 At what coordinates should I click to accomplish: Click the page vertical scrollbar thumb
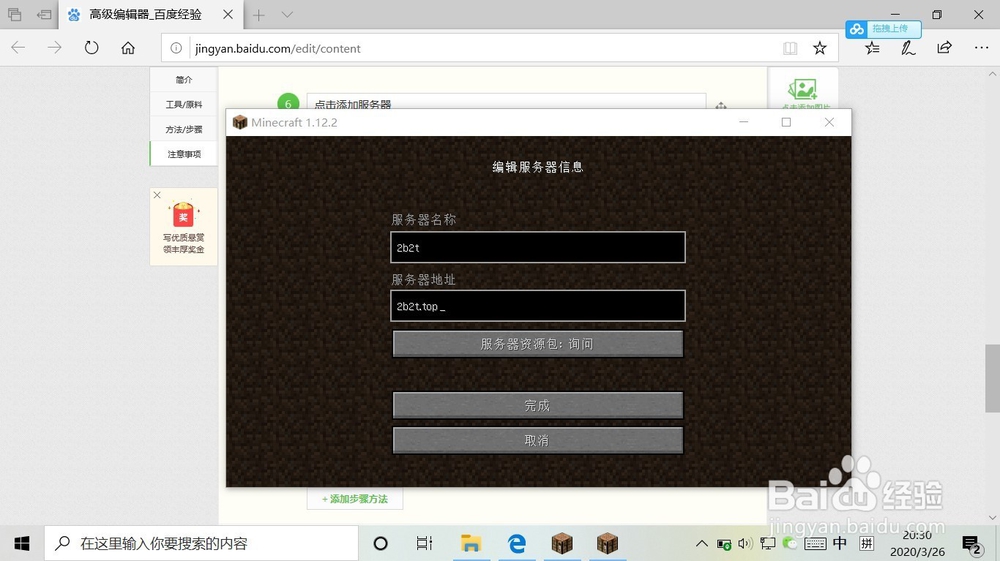[992, 378]
